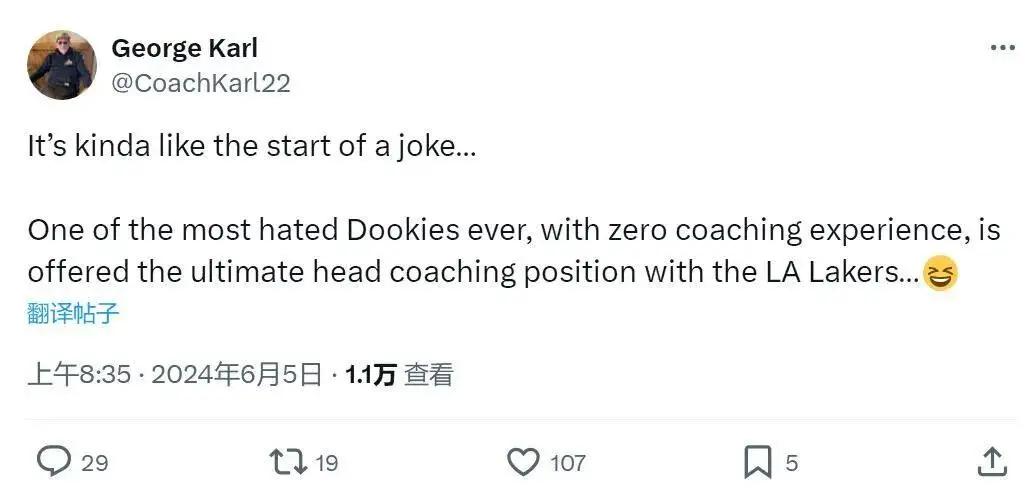Open the @CoachKarl22 handle link
Screen dimensions: 1033x489
201,84
